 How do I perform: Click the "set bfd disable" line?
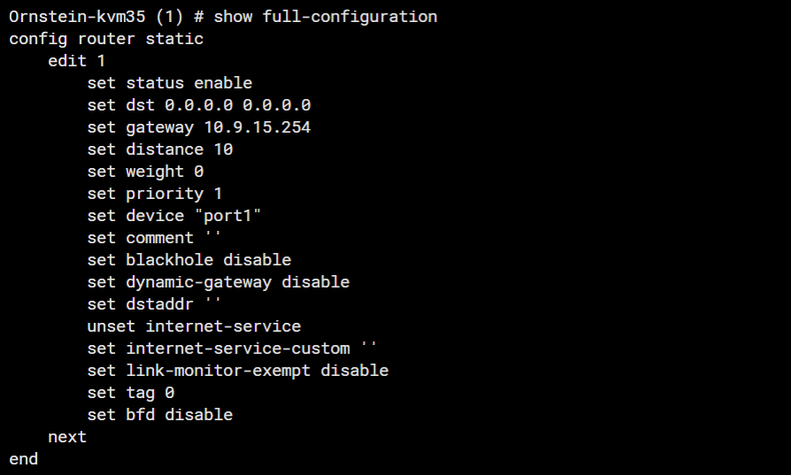coord(160,414)
